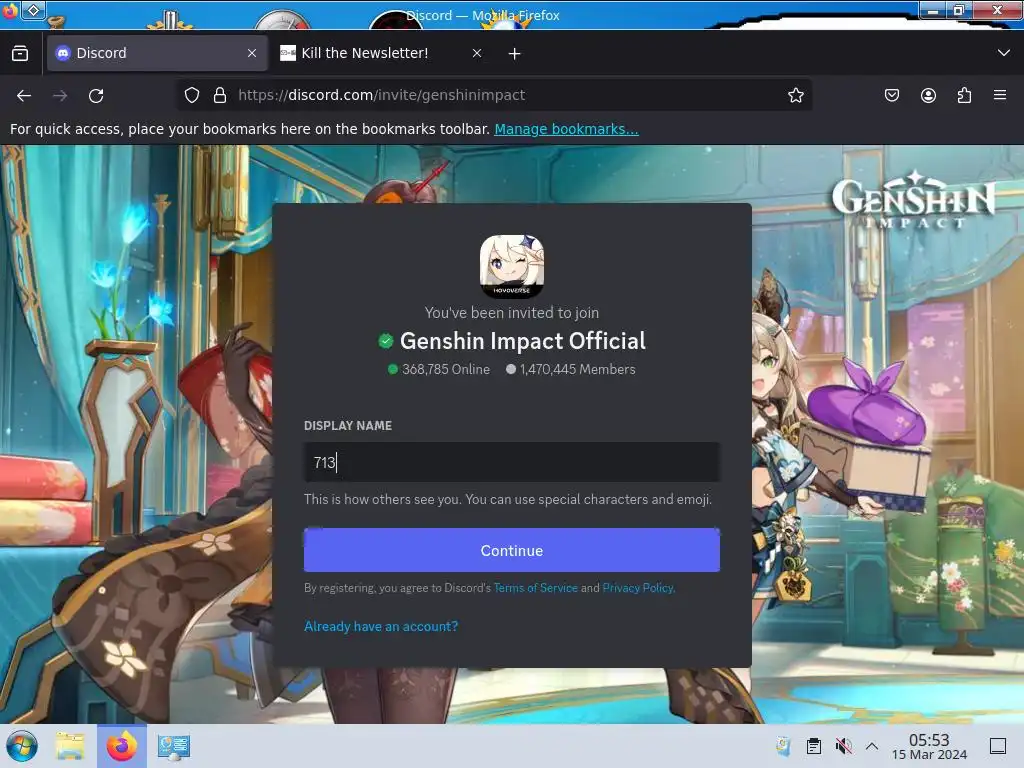This screenshot has height=768, width=1024.
Task: Reload the current Discord page
Action: [96, 95]
